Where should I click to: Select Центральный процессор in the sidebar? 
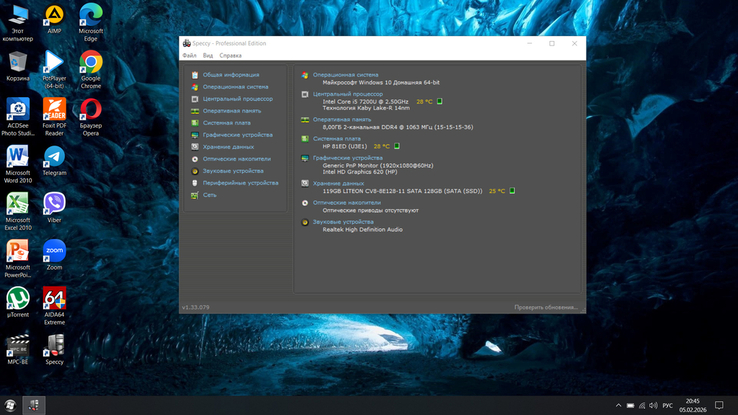click(x=238, y=99)
